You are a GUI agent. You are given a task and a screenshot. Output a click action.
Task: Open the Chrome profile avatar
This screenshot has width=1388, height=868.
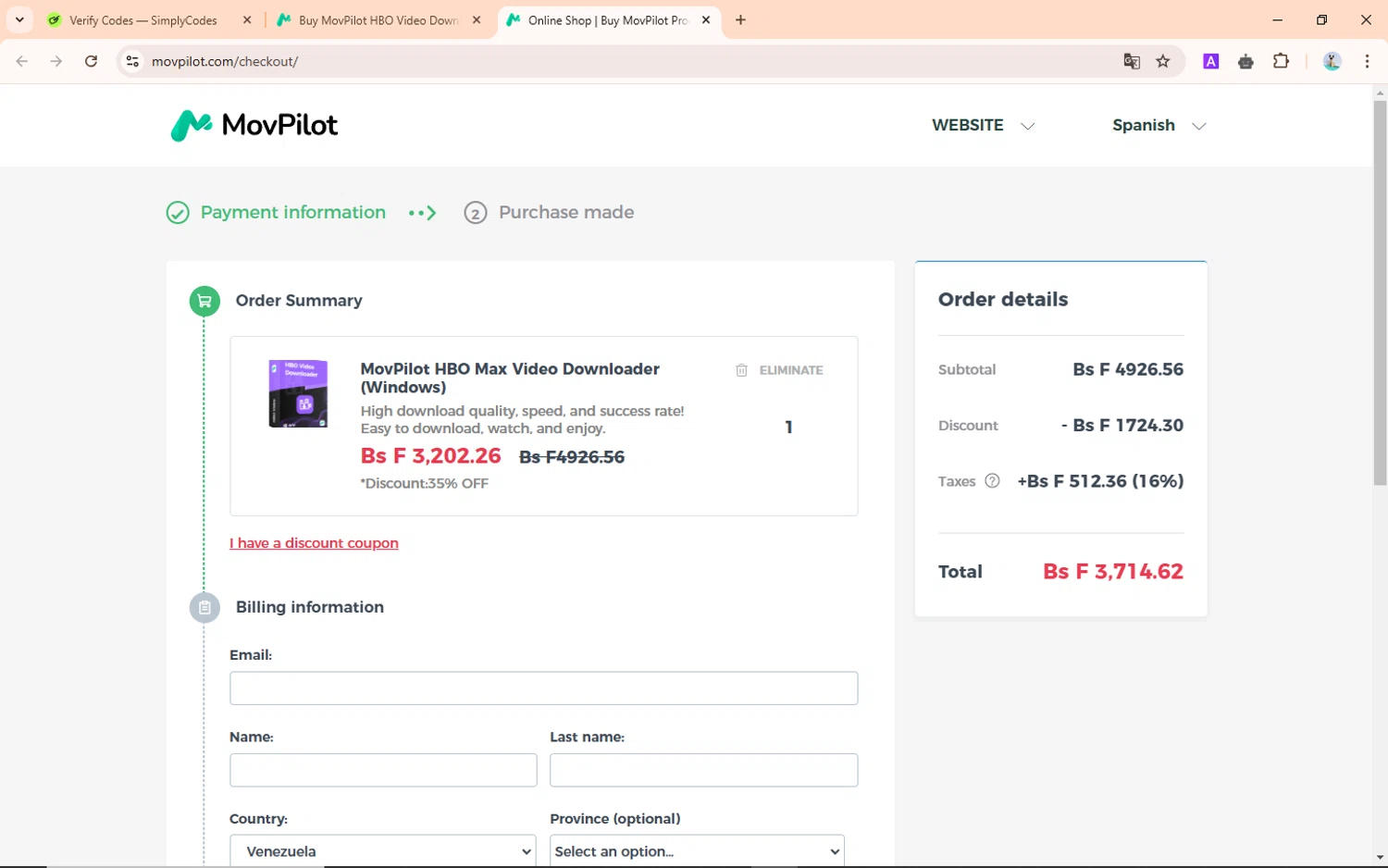pyautogui.click(x=1332, y=61)
